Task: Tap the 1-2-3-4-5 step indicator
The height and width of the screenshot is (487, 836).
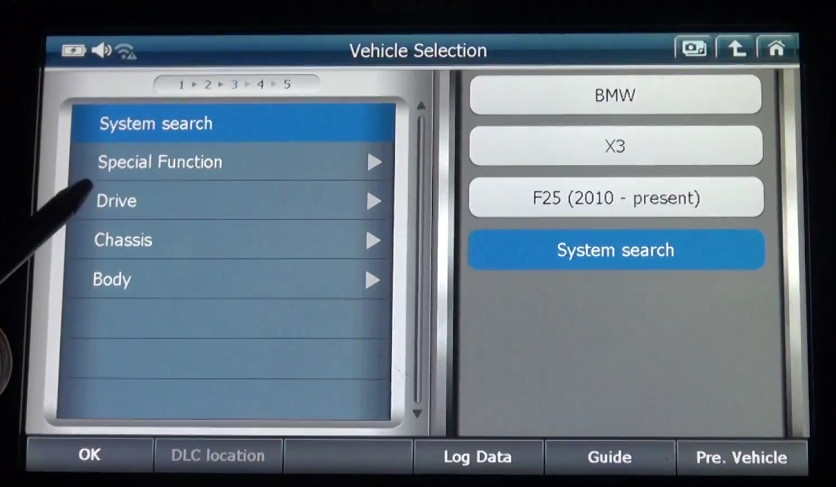Action: pos(236,84)
